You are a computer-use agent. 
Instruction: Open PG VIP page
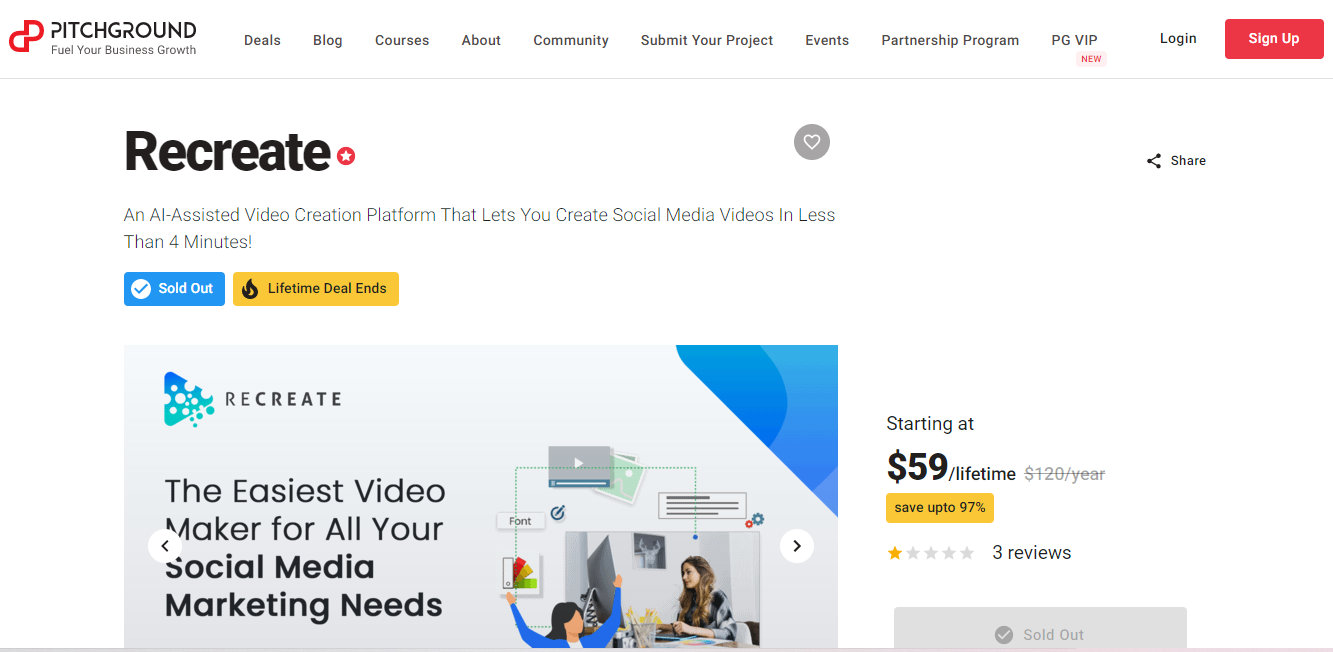[x=1074, y=40]
